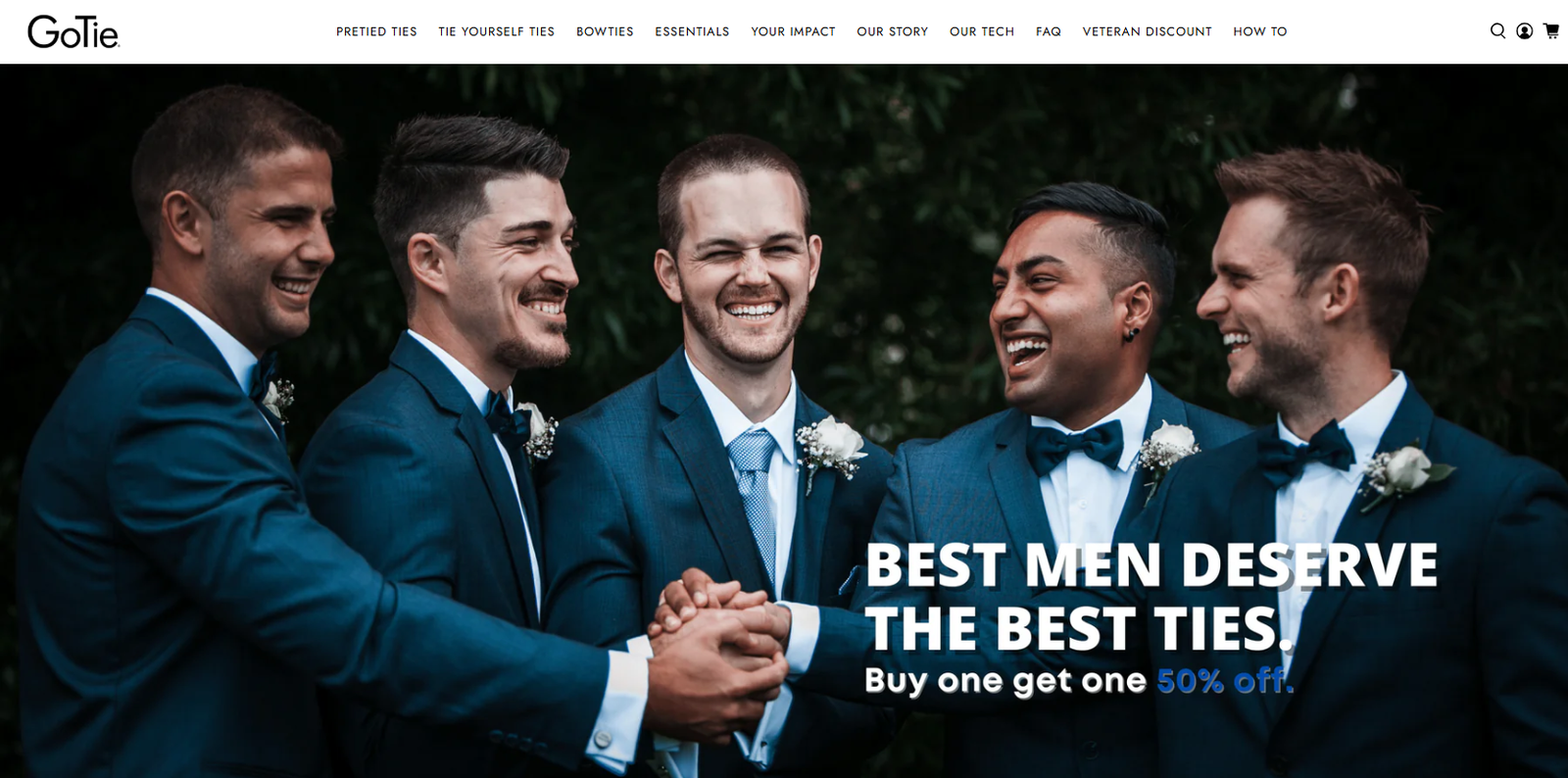1568x778 pixels.
Task: Open the shopping cart icon
Action: (1551, 31)
